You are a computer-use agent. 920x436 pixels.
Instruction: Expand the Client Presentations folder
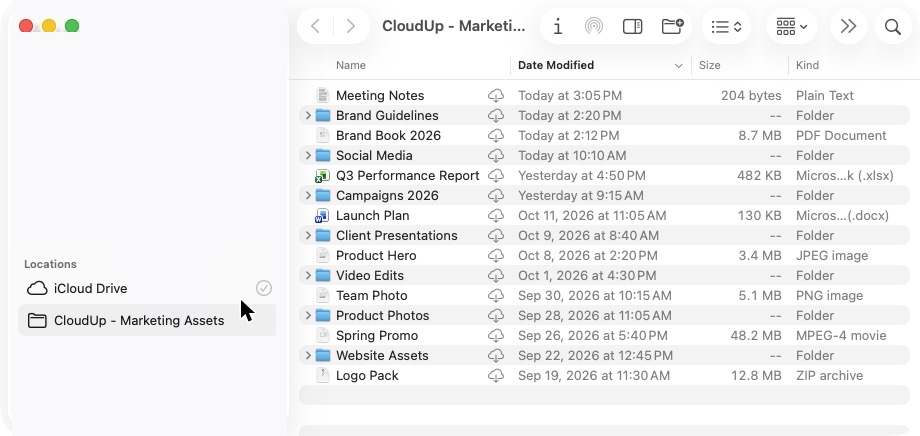(308, 235)
